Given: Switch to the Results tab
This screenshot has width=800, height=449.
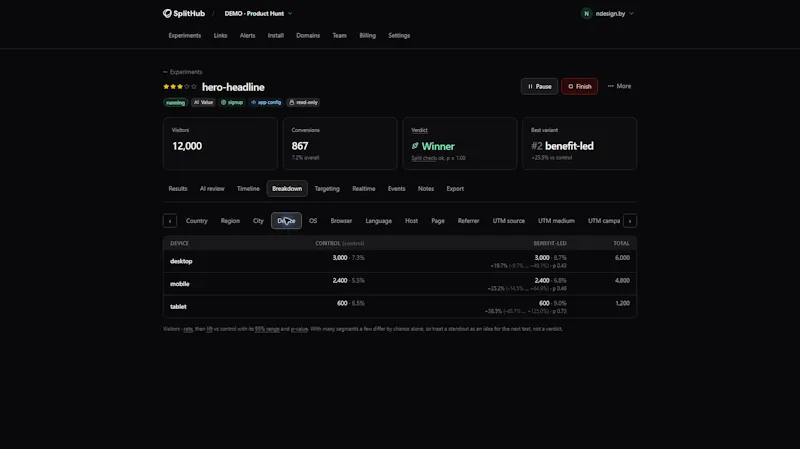Looking at the screenshot, I should pyautogui.click(x=178, y=189).
